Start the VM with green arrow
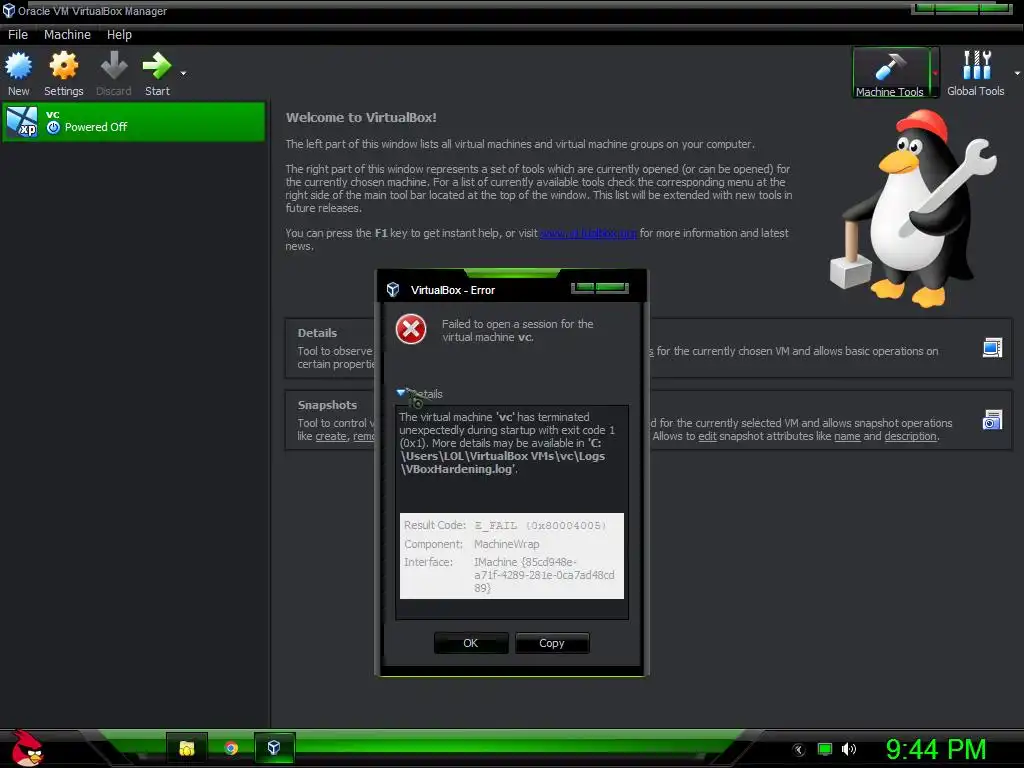 pyautogui.click(x=157, y=67)
